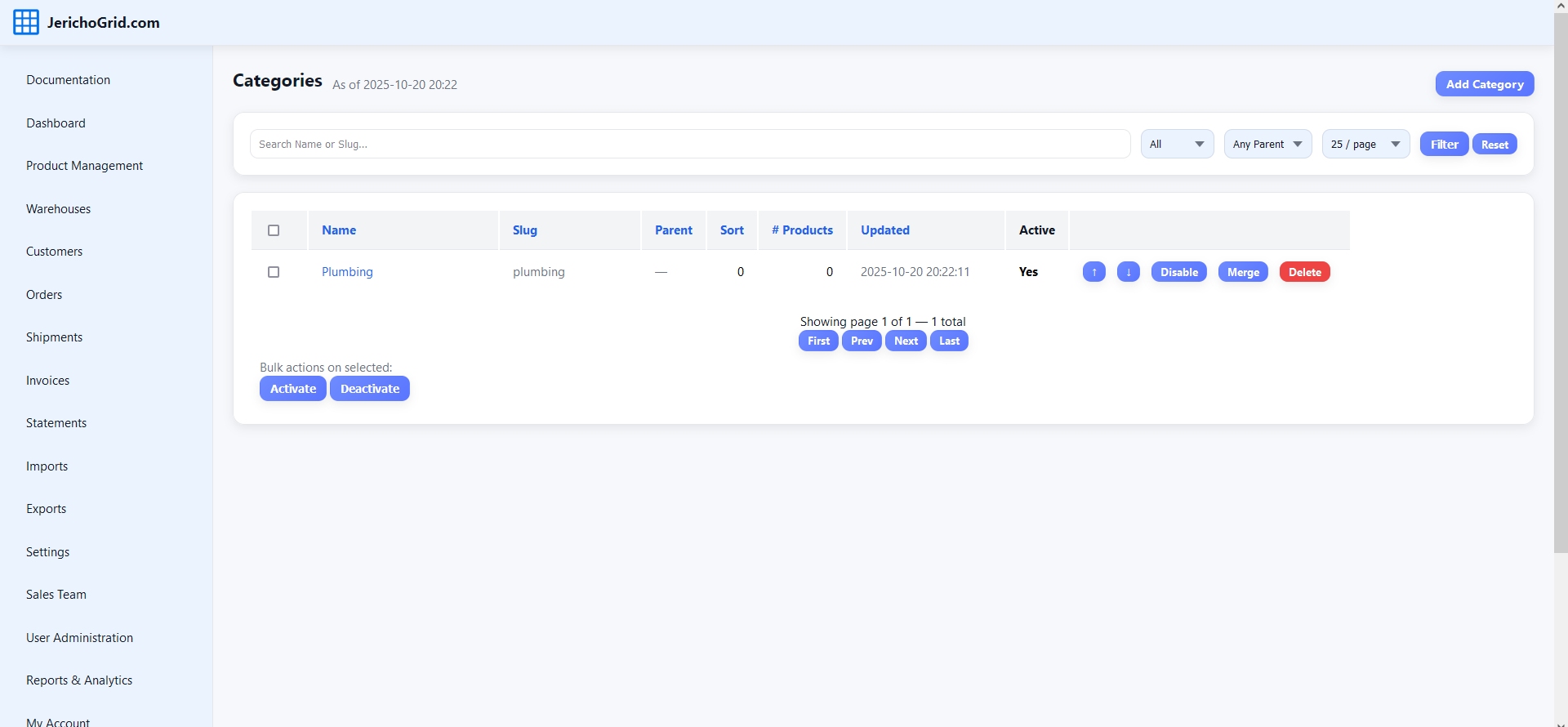1568x727 pixels.
Task: Move Plumbing category down with arrow
Action: [x=1128, y=272]
